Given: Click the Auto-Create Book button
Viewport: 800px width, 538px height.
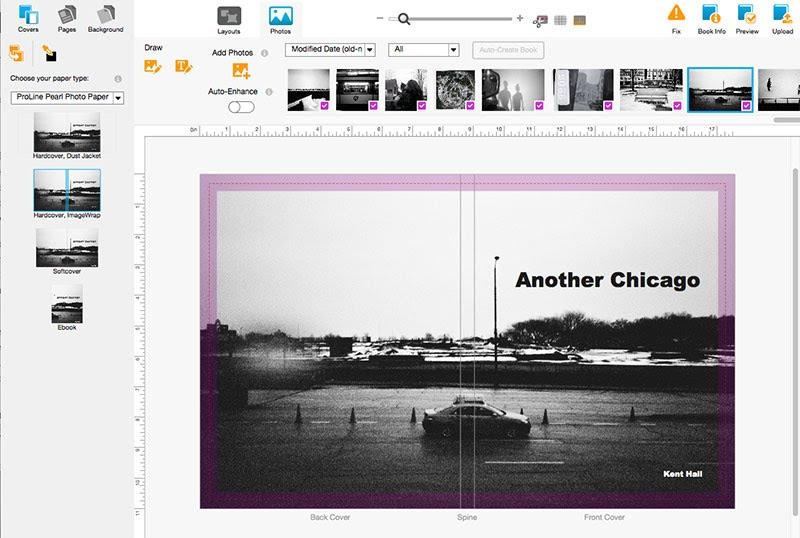Looking at the screenshot, I should (x=509, y=50).
